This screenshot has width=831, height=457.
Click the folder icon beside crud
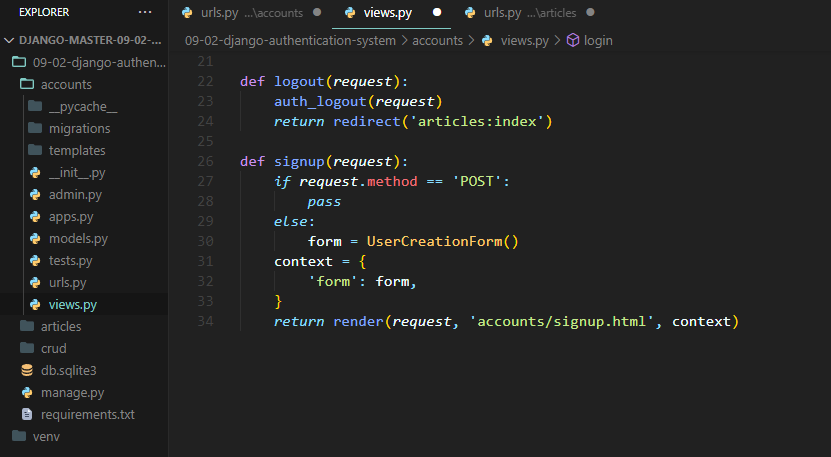tap(27, 348)
